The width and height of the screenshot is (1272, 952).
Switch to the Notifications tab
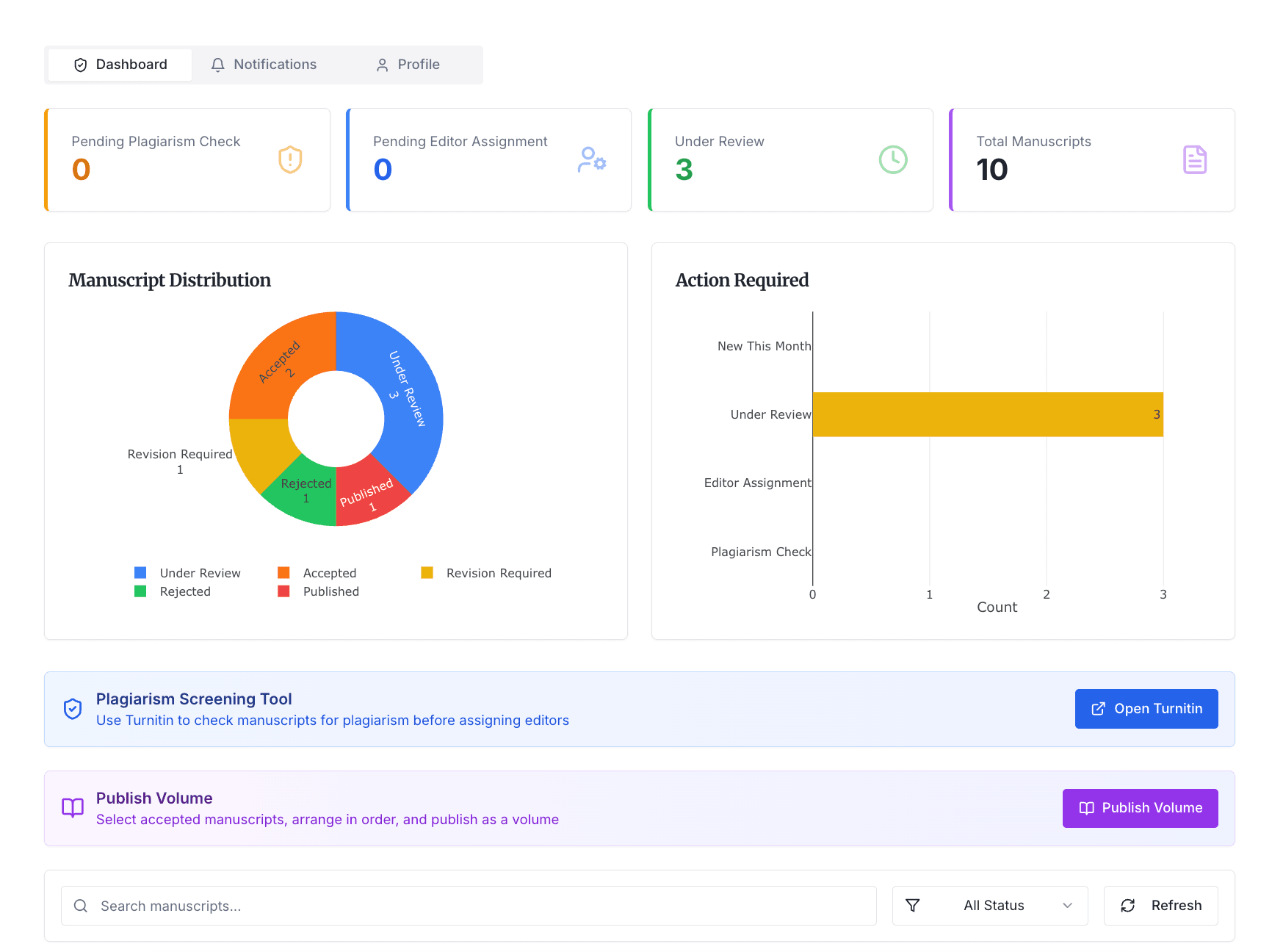264,65
